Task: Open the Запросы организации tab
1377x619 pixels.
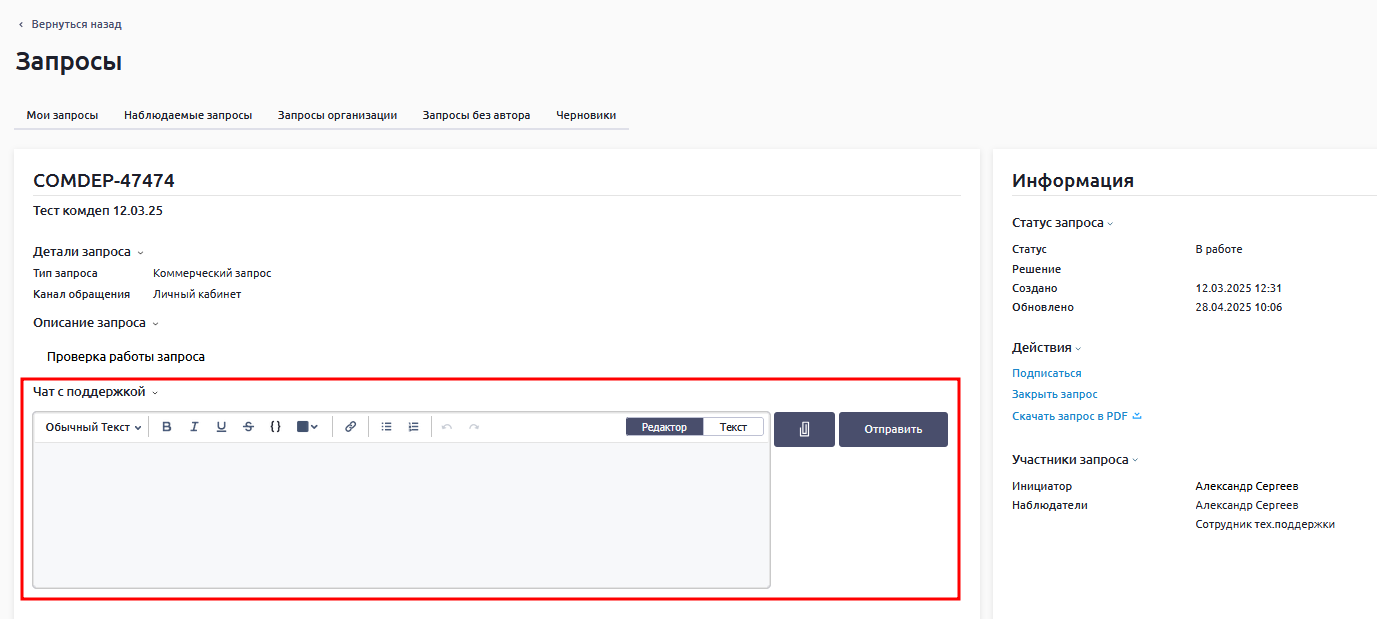Action: pyautogui.click(x=337, y=115)
